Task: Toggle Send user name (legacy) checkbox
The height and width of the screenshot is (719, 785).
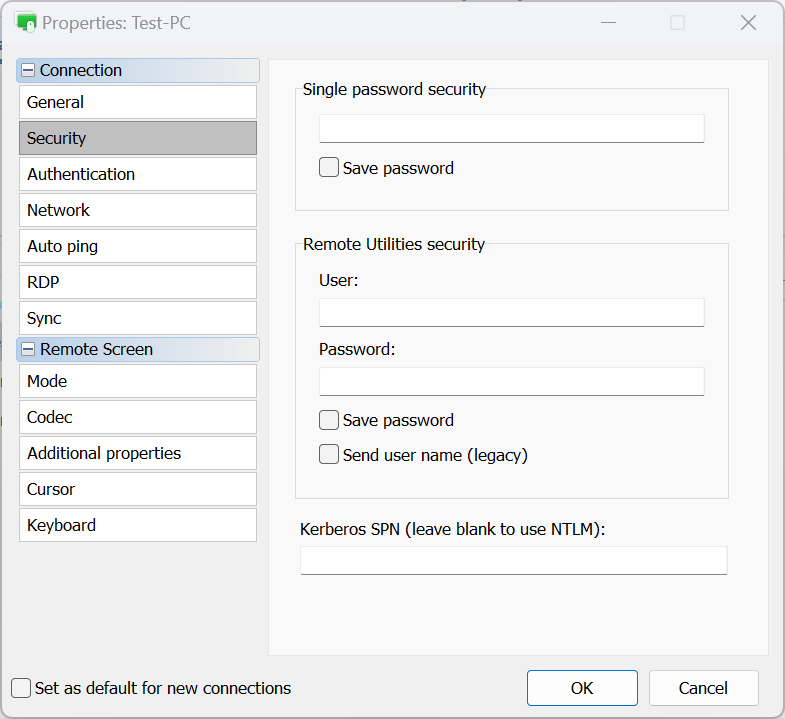Action: 329,455
